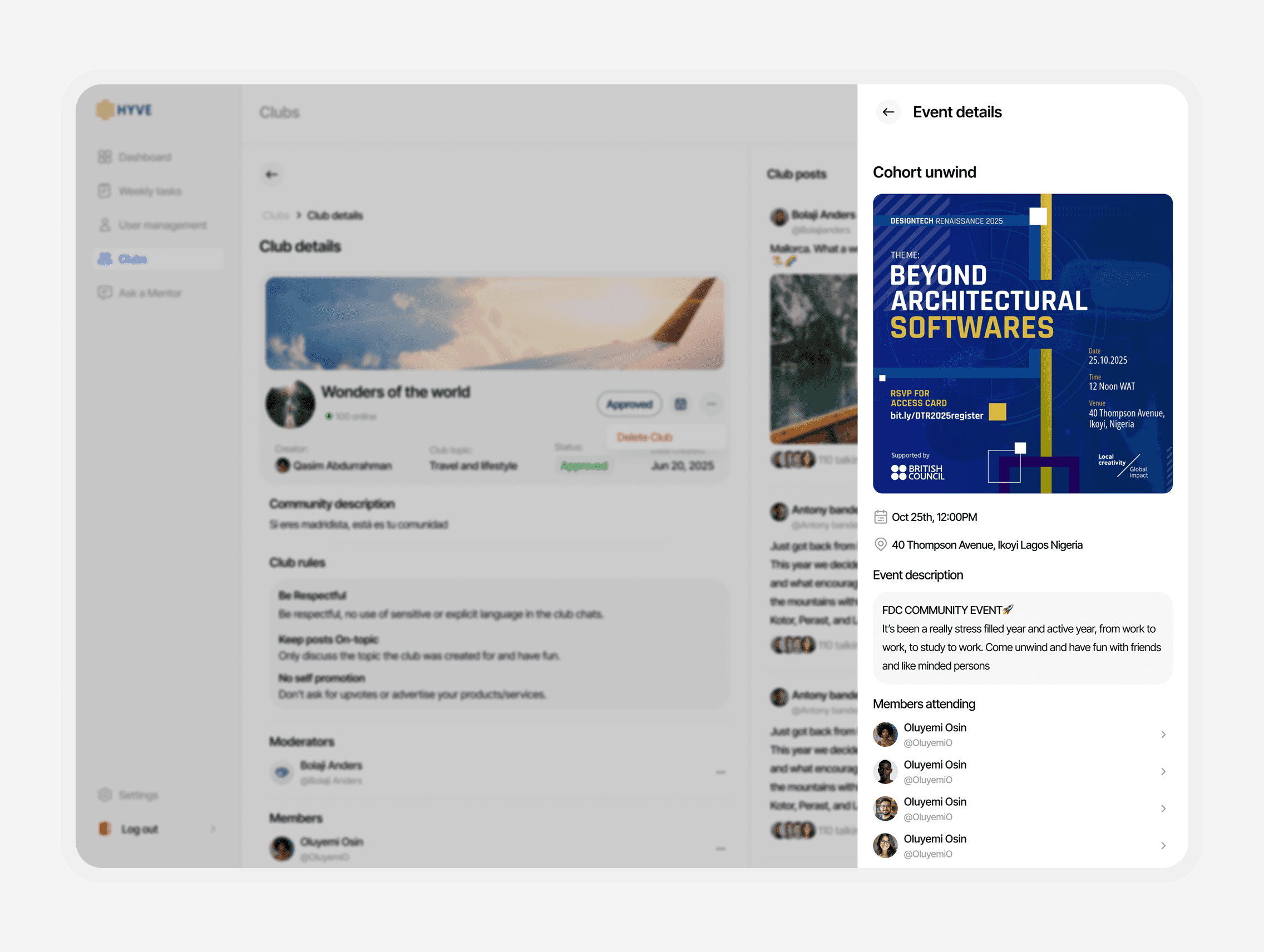Click the back arrow above Club details
Viewport: 1264px width, 952px height.
tap(272, 175)
